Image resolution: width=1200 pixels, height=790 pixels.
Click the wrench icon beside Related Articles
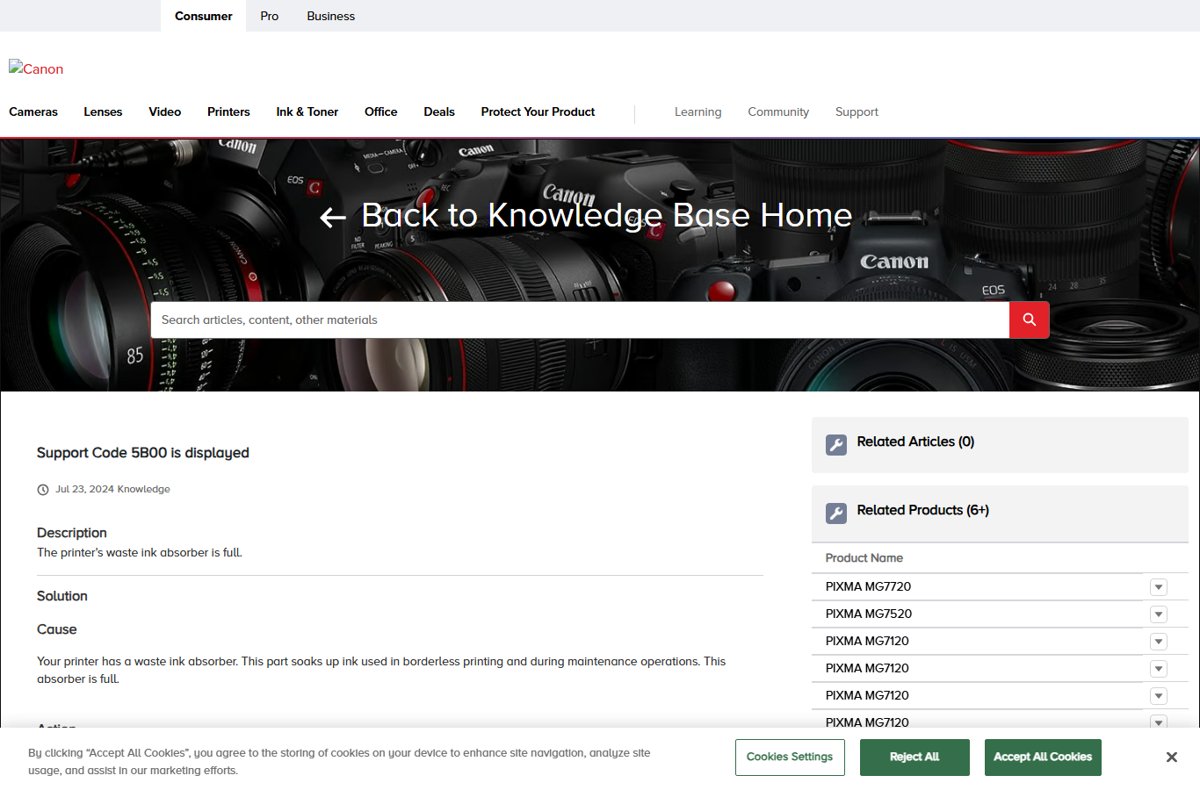point(836,445)
